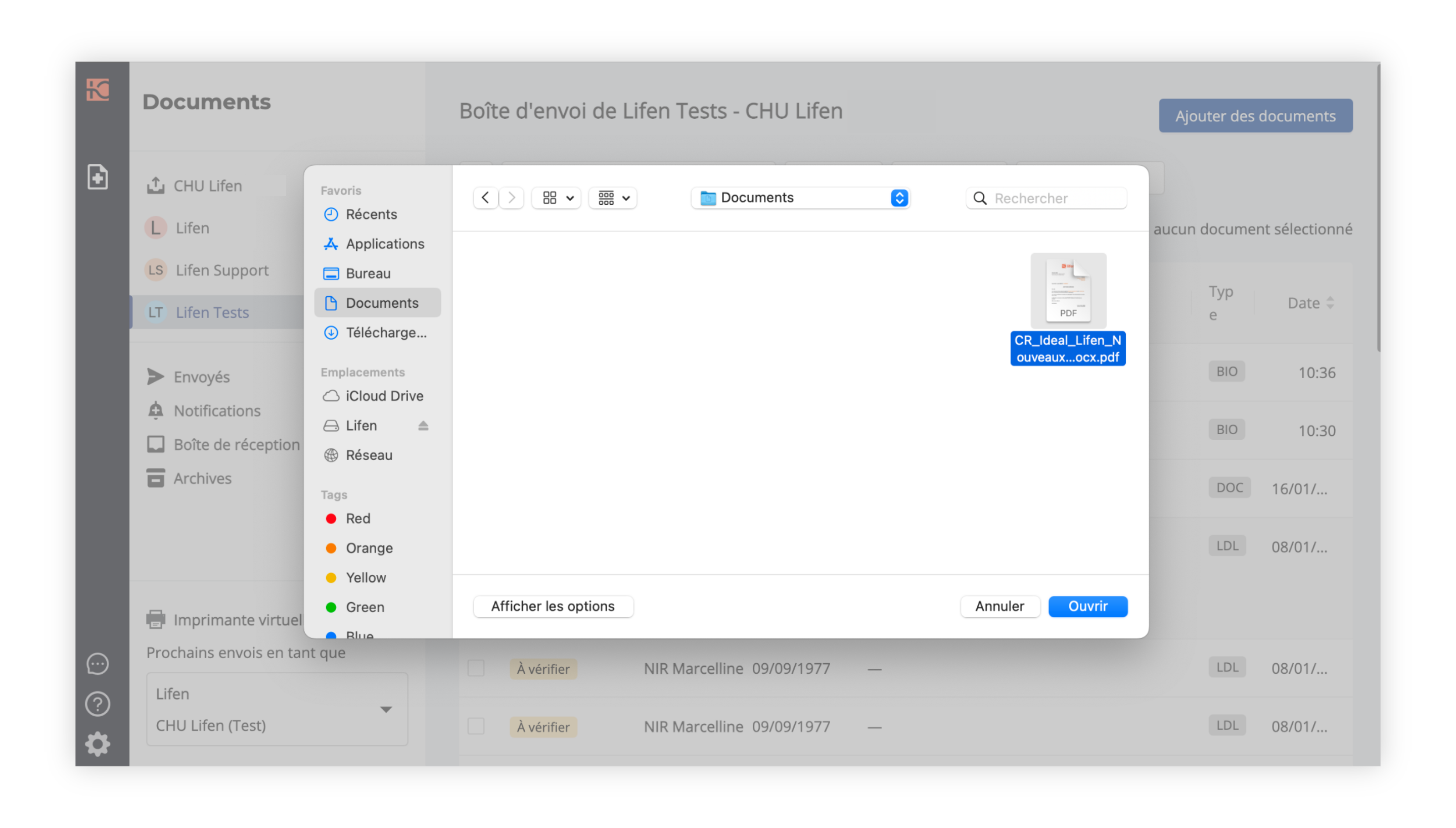Click Afficher les options button
1456x828 pixels.
pyautogui.click(x=553, y=606)
